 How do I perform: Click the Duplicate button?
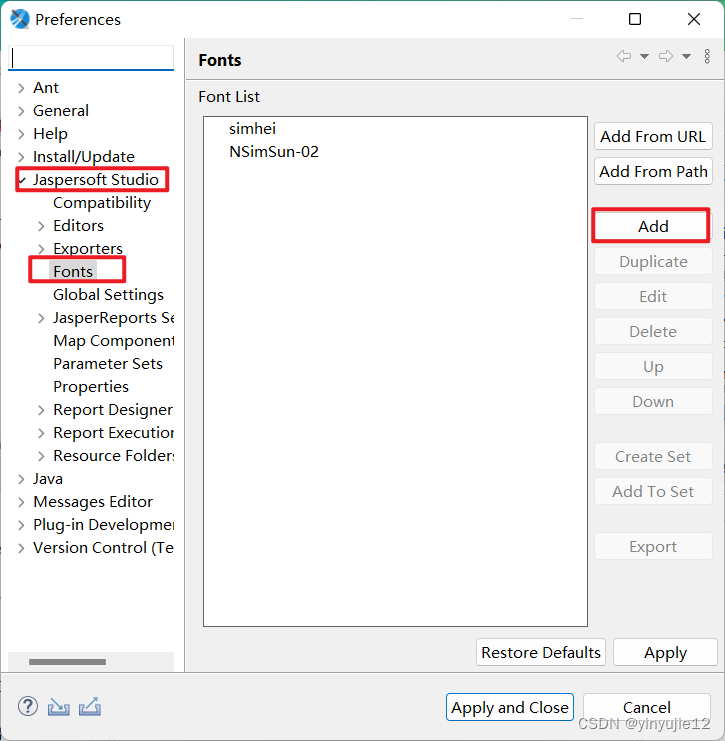pyautogui.click(x=653, y=261)
